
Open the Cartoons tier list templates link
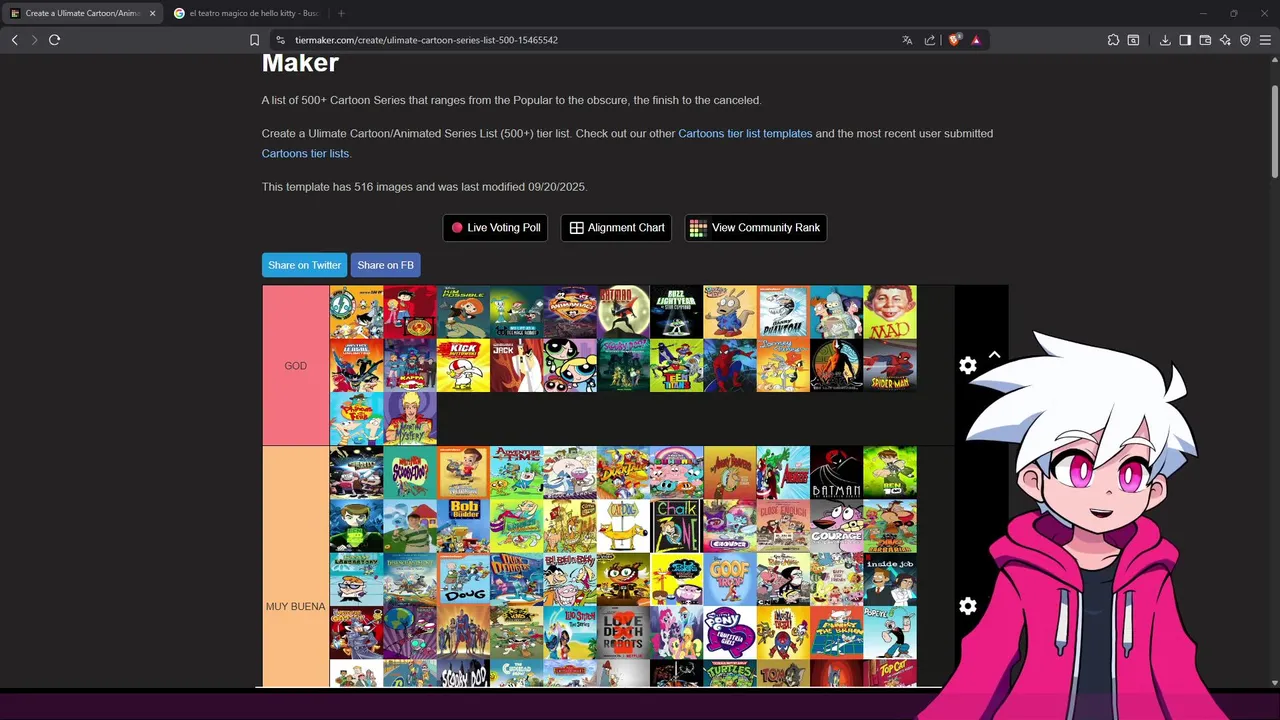pyautogui.click(x=745, y=133)
